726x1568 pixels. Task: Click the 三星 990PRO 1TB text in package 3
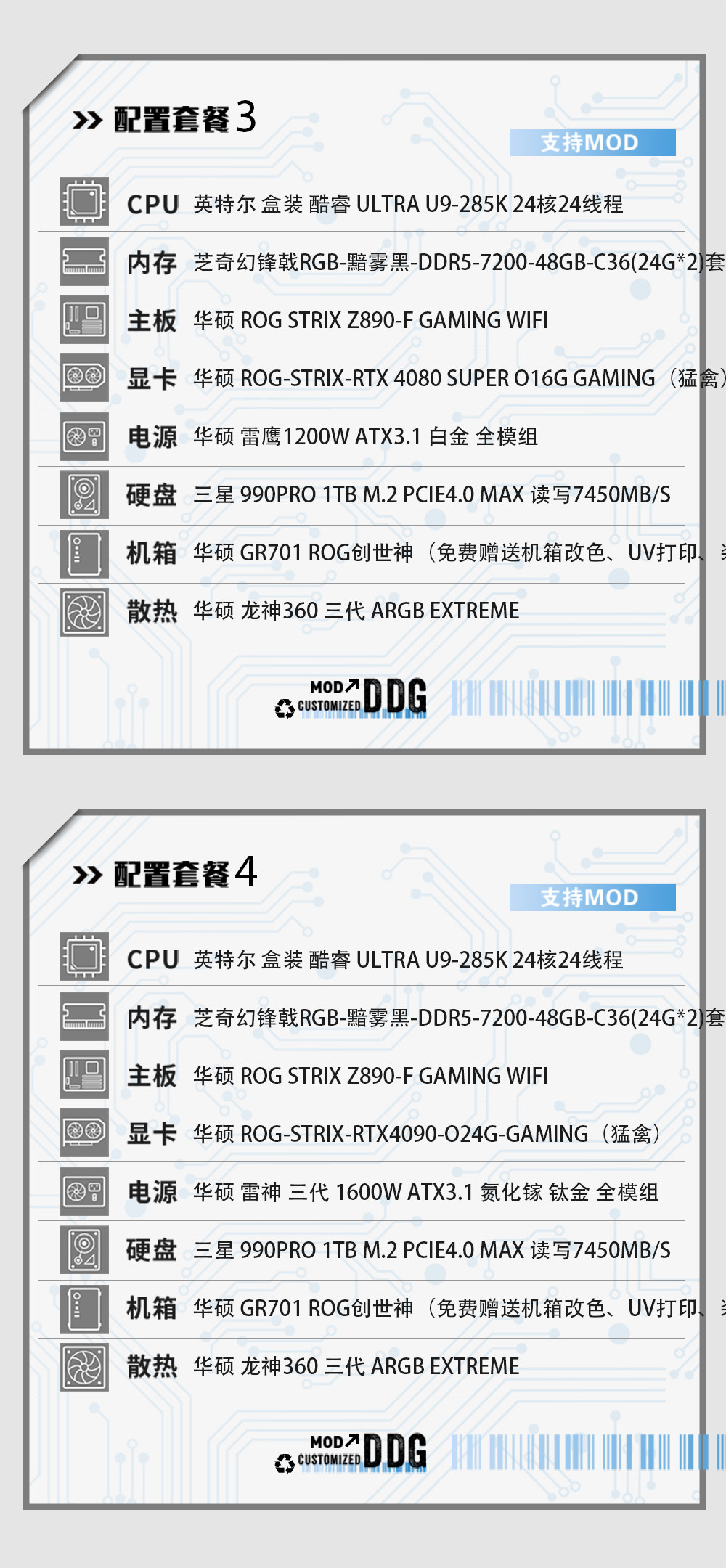pos(432,495)
